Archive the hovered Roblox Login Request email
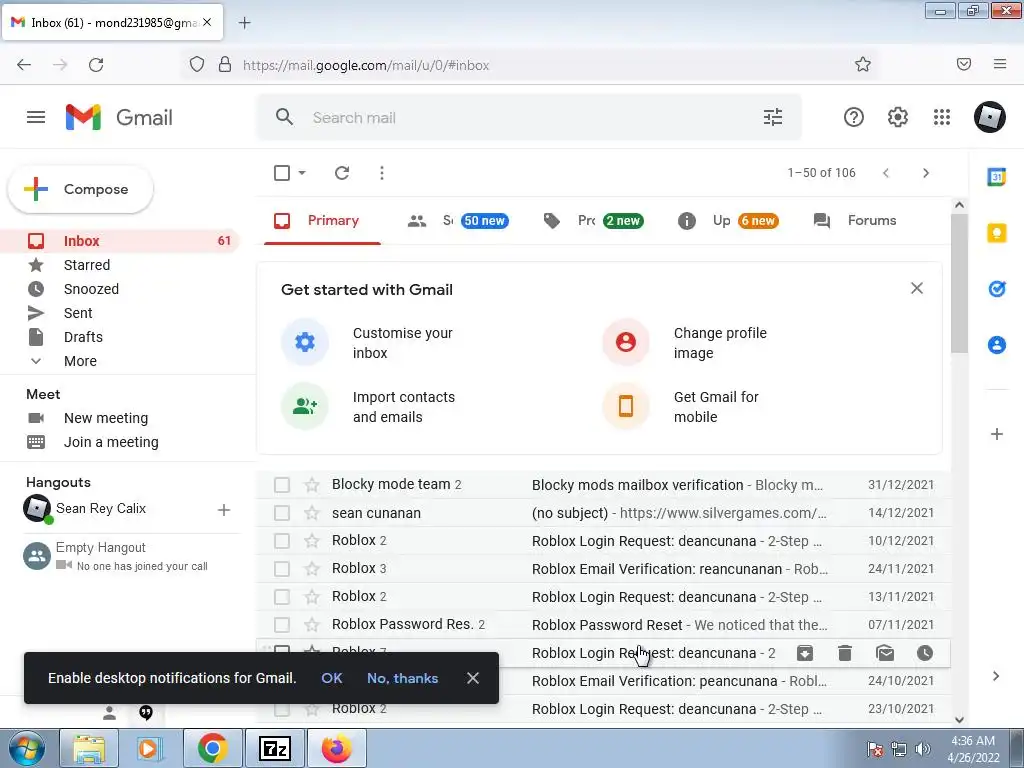1024x768 pixels. click(805, 653)
